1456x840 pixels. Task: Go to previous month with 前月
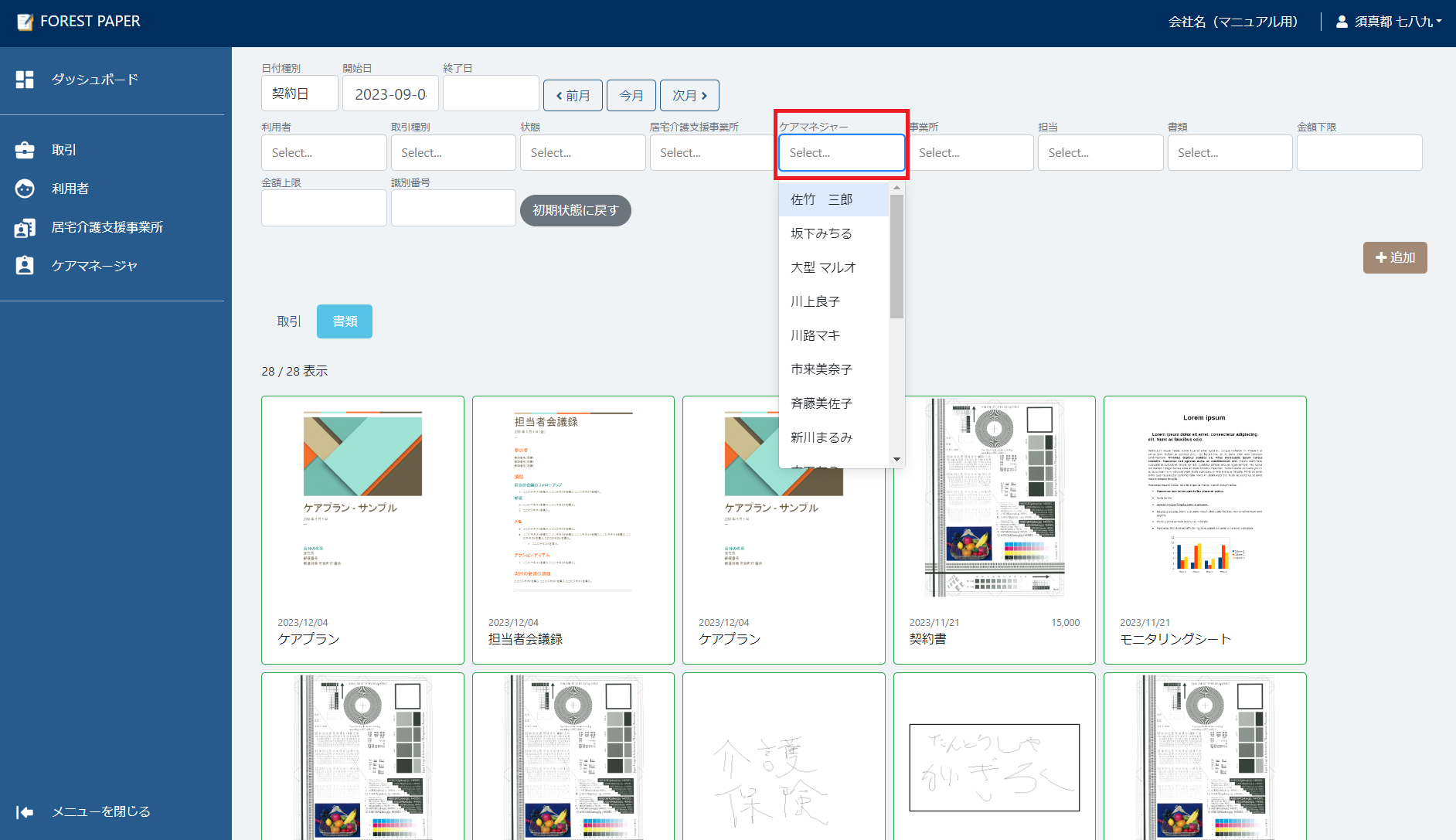(573, 96)
